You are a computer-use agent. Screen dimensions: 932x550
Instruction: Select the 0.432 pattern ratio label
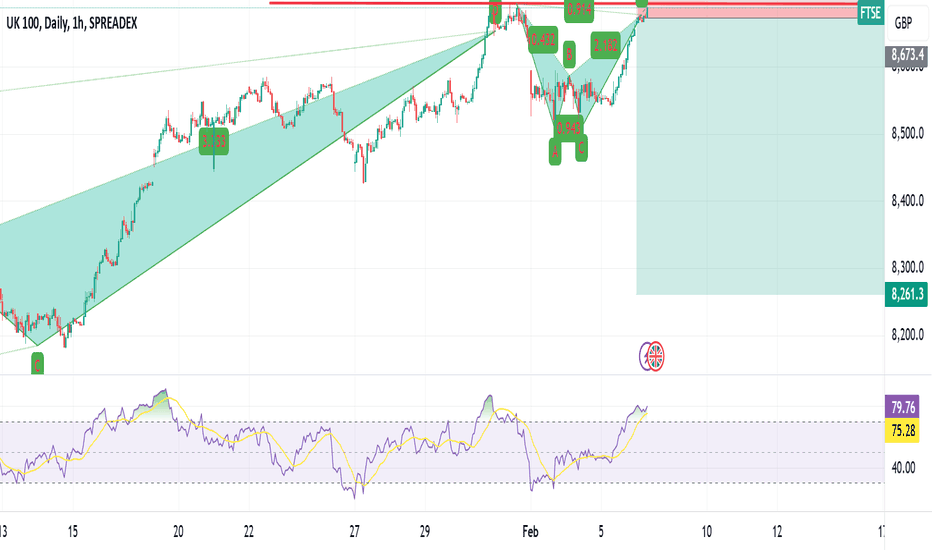pyautogui.click(x=543, y=40)
